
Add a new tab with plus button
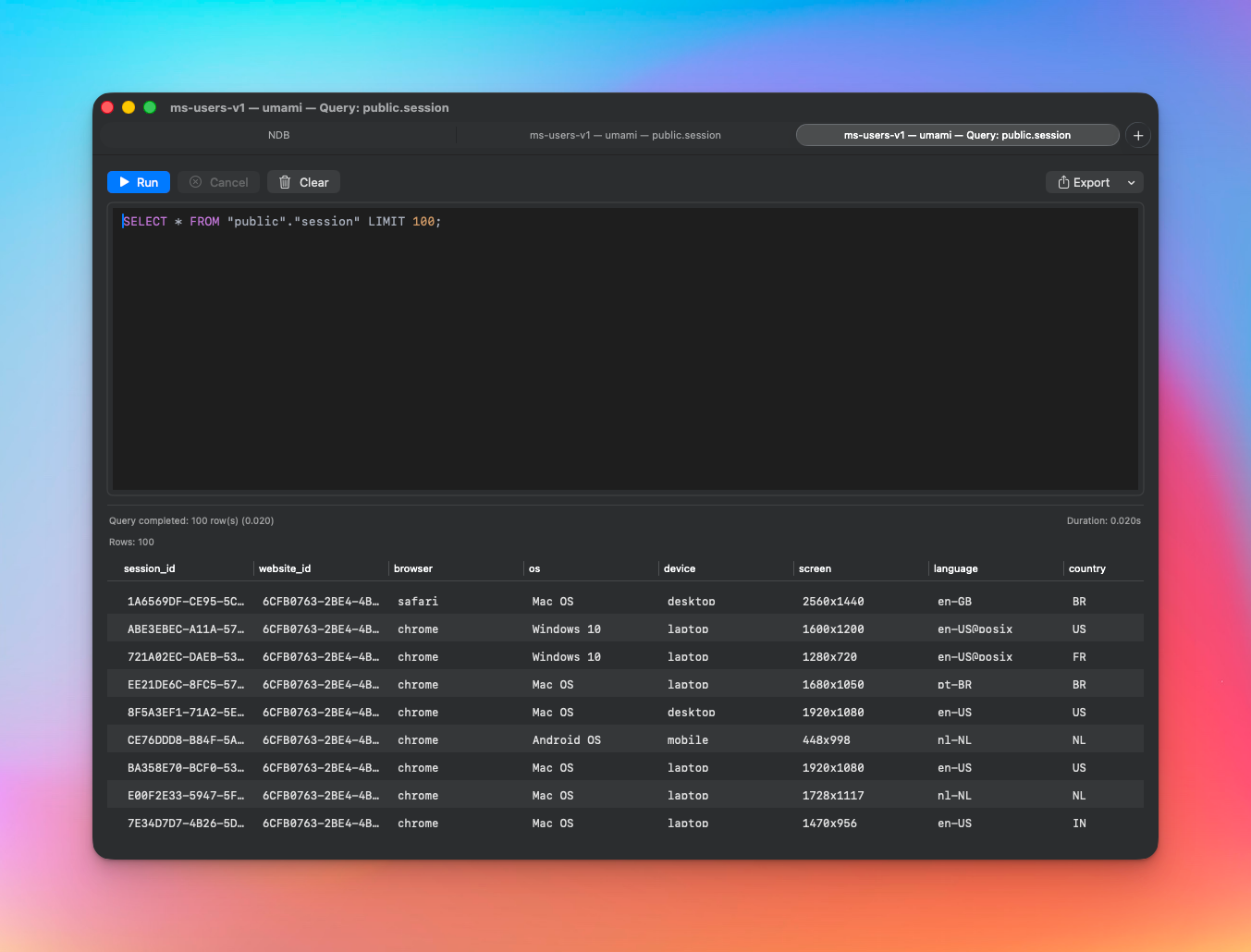[x=1138, y=136]
